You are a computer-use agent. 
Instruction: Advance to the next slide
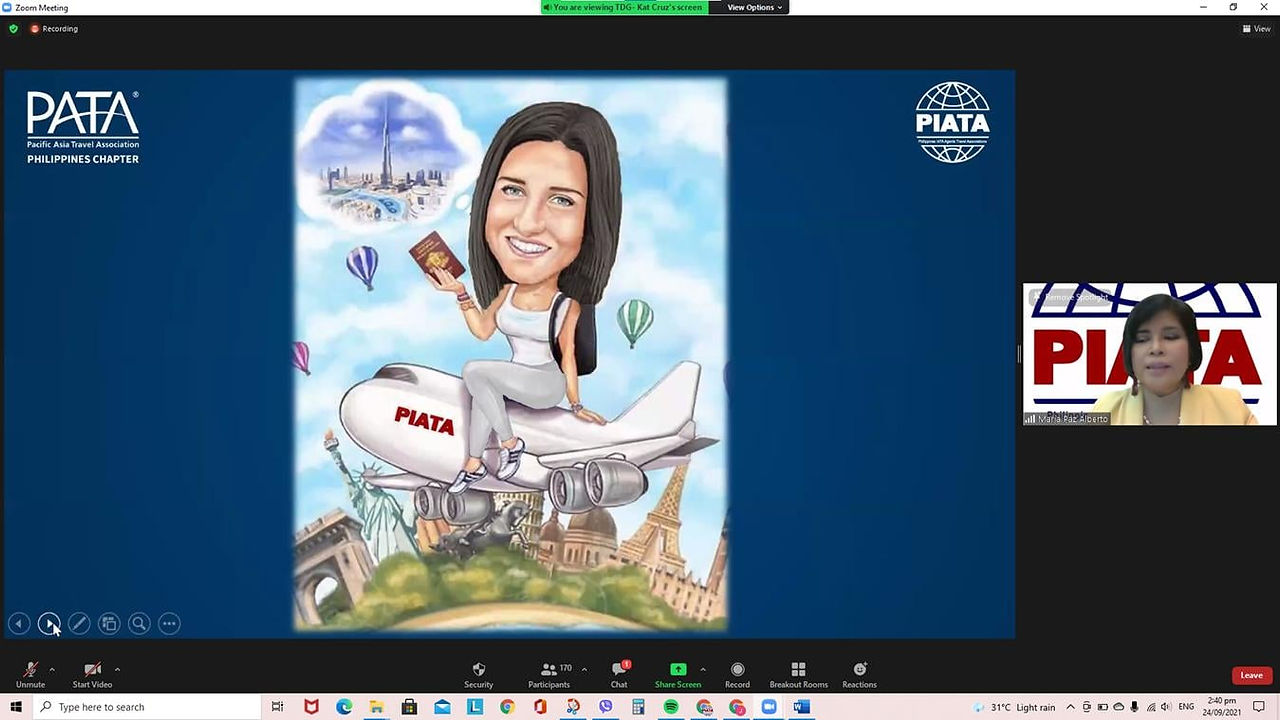(x=49, y=624)
